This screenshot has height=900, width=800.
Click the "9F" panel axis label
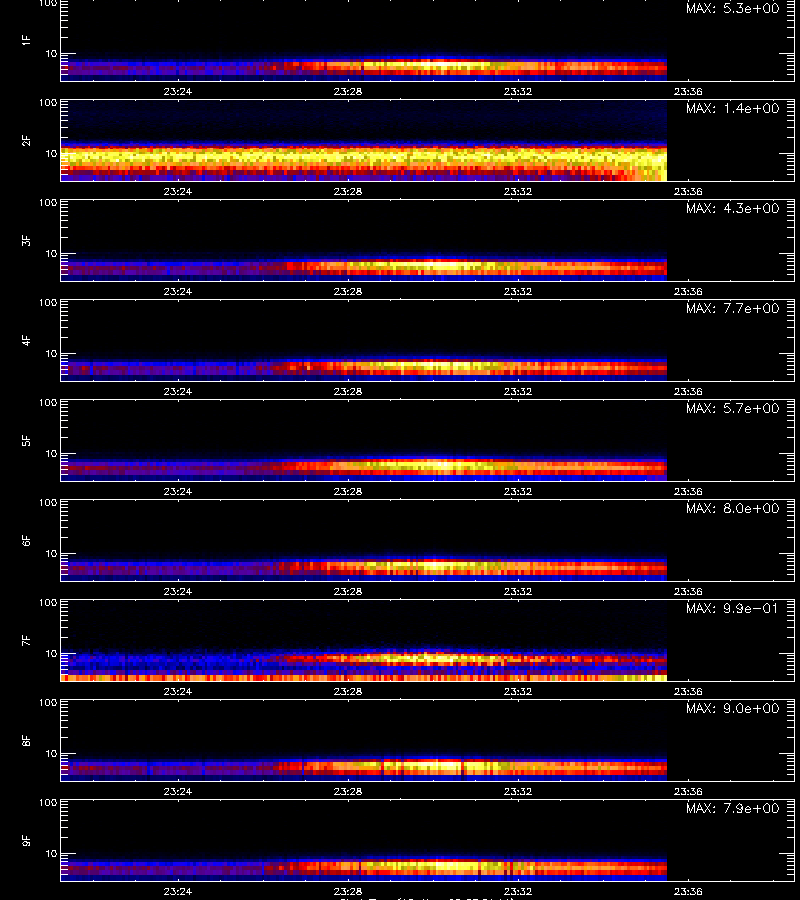[x=26, y=840]
